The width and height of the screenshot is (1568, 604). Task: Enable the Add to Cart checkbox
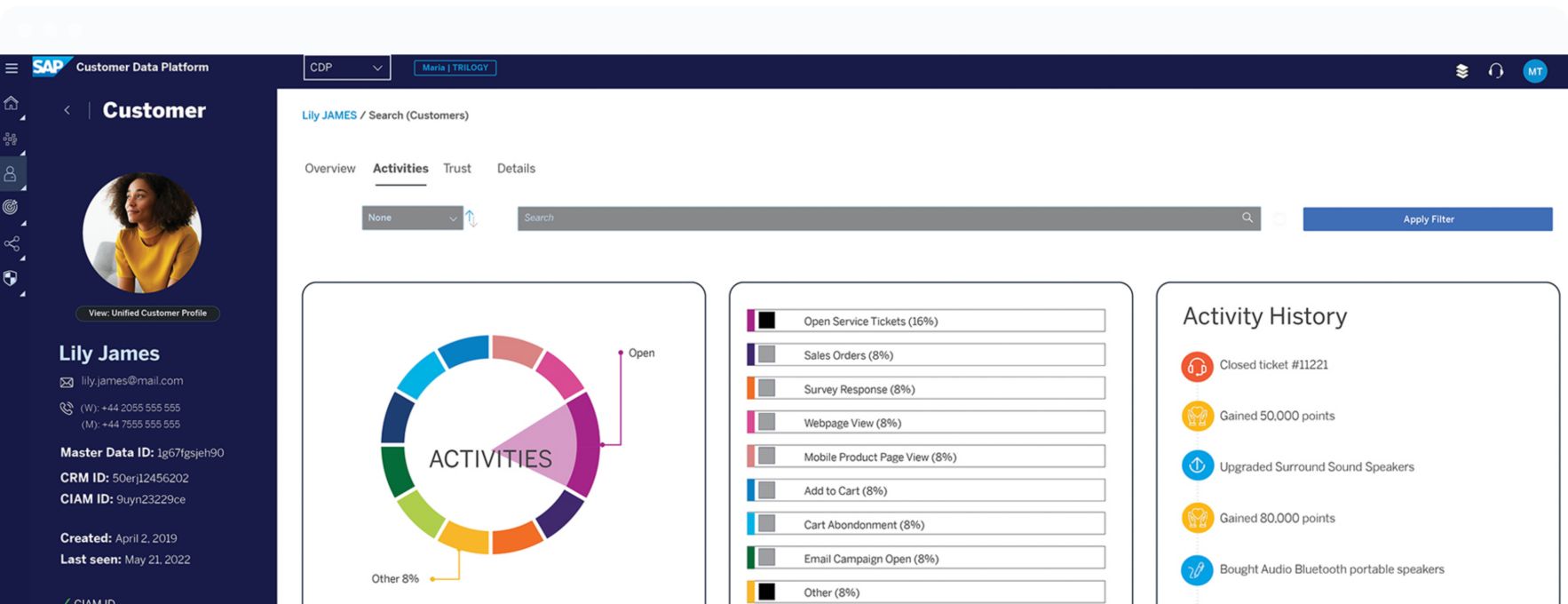[x=767, y=490]
